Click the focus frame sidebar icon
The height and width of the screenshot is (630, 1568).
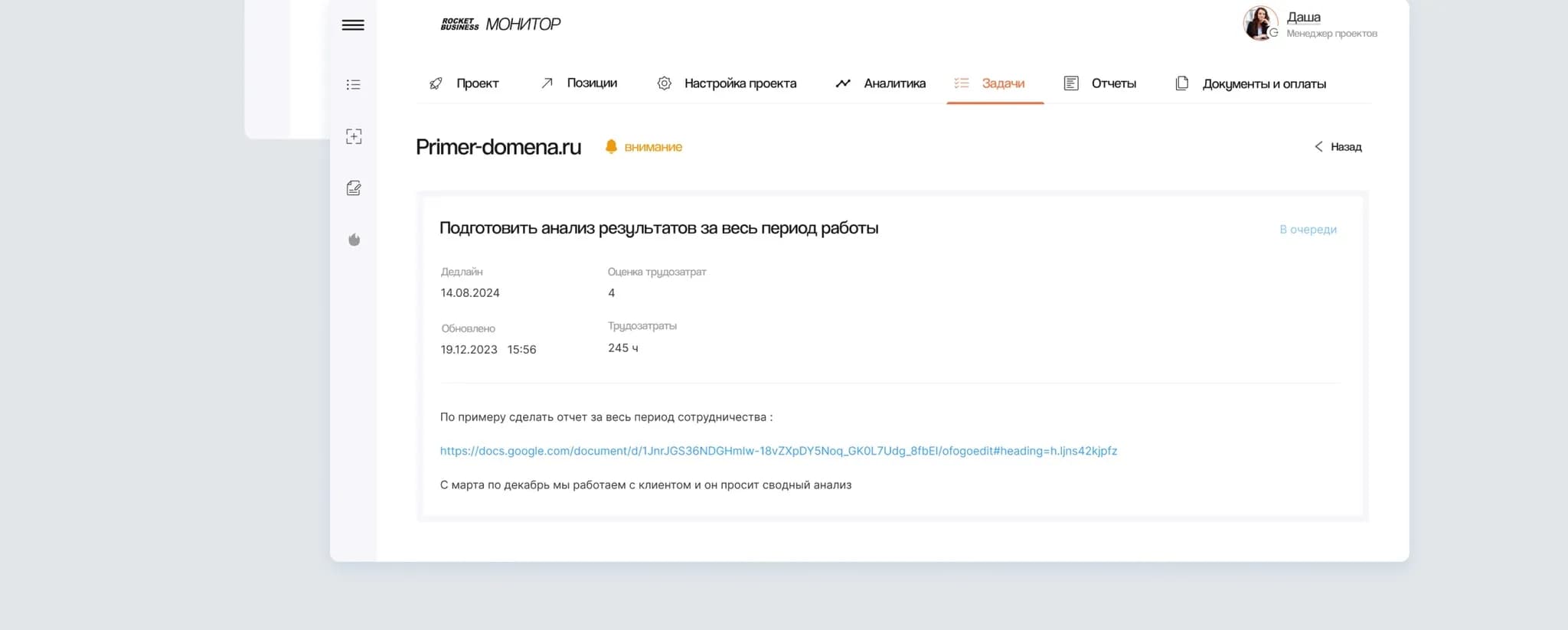(x=354, y=137)
